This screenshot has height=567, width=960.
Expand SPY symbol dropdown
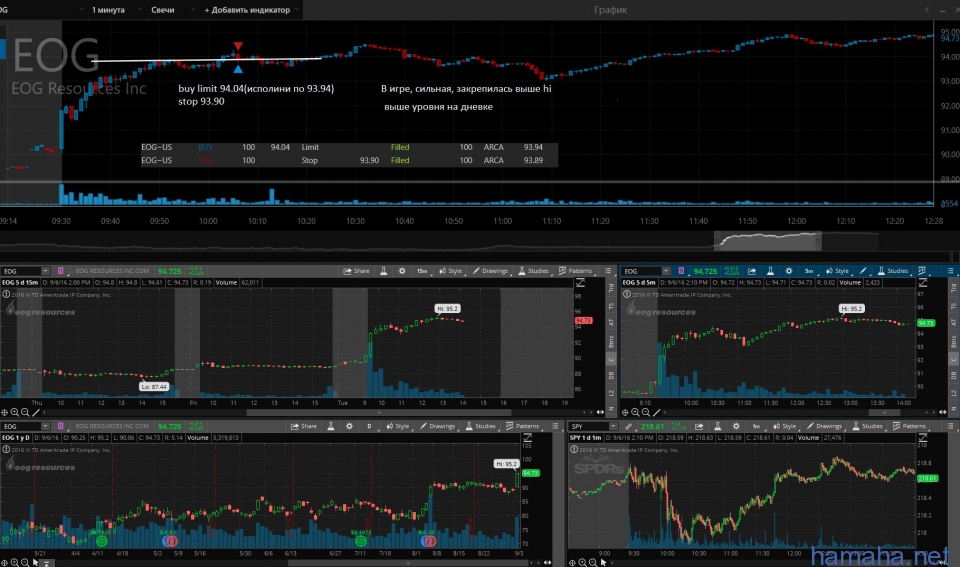pos(613,426)
